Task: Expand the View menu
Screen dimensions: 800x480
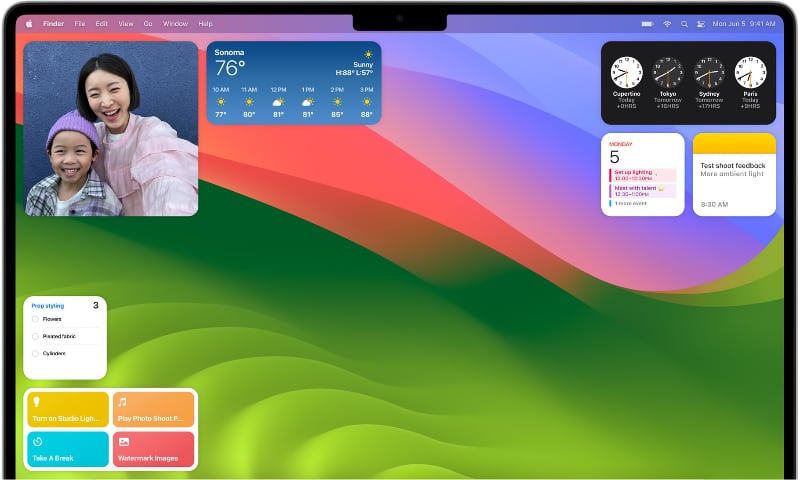Action: click(125, 23)
